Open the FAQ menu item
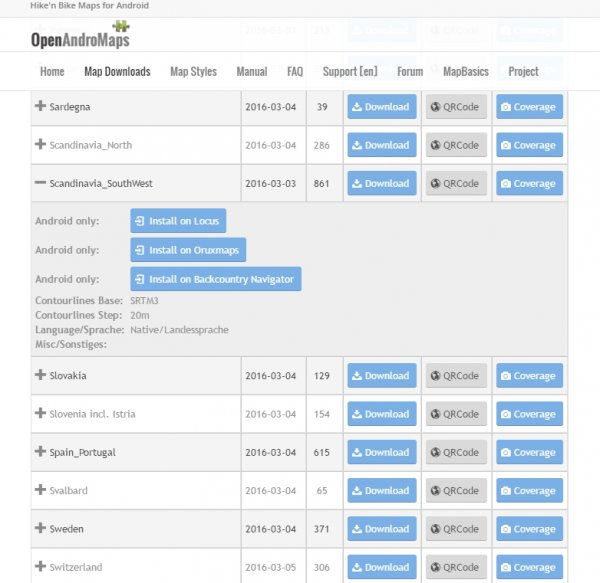600x583 pixels. (295, 72)
